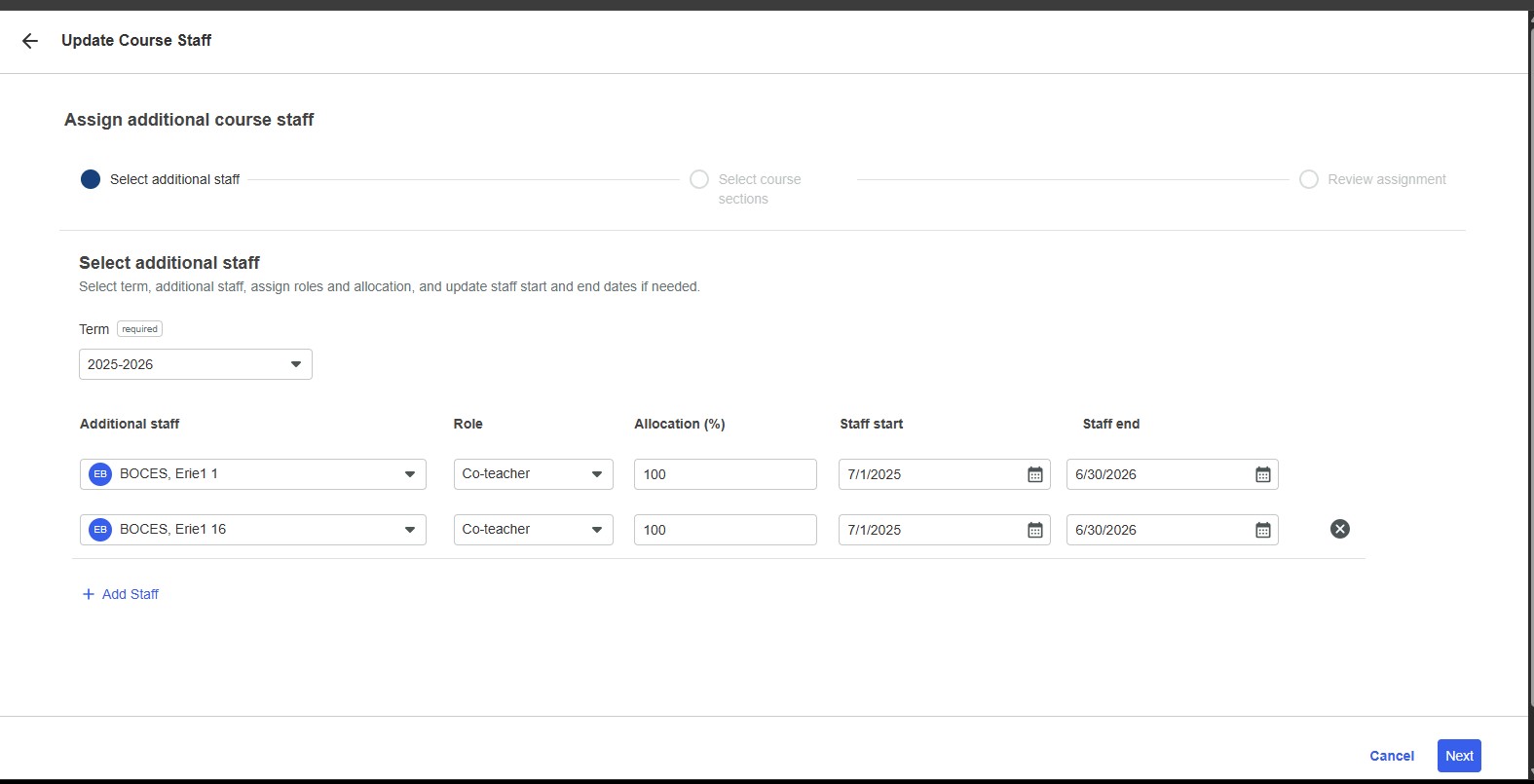
Task: Open calendar for second row Staff start
Action: click(1034, 530)
